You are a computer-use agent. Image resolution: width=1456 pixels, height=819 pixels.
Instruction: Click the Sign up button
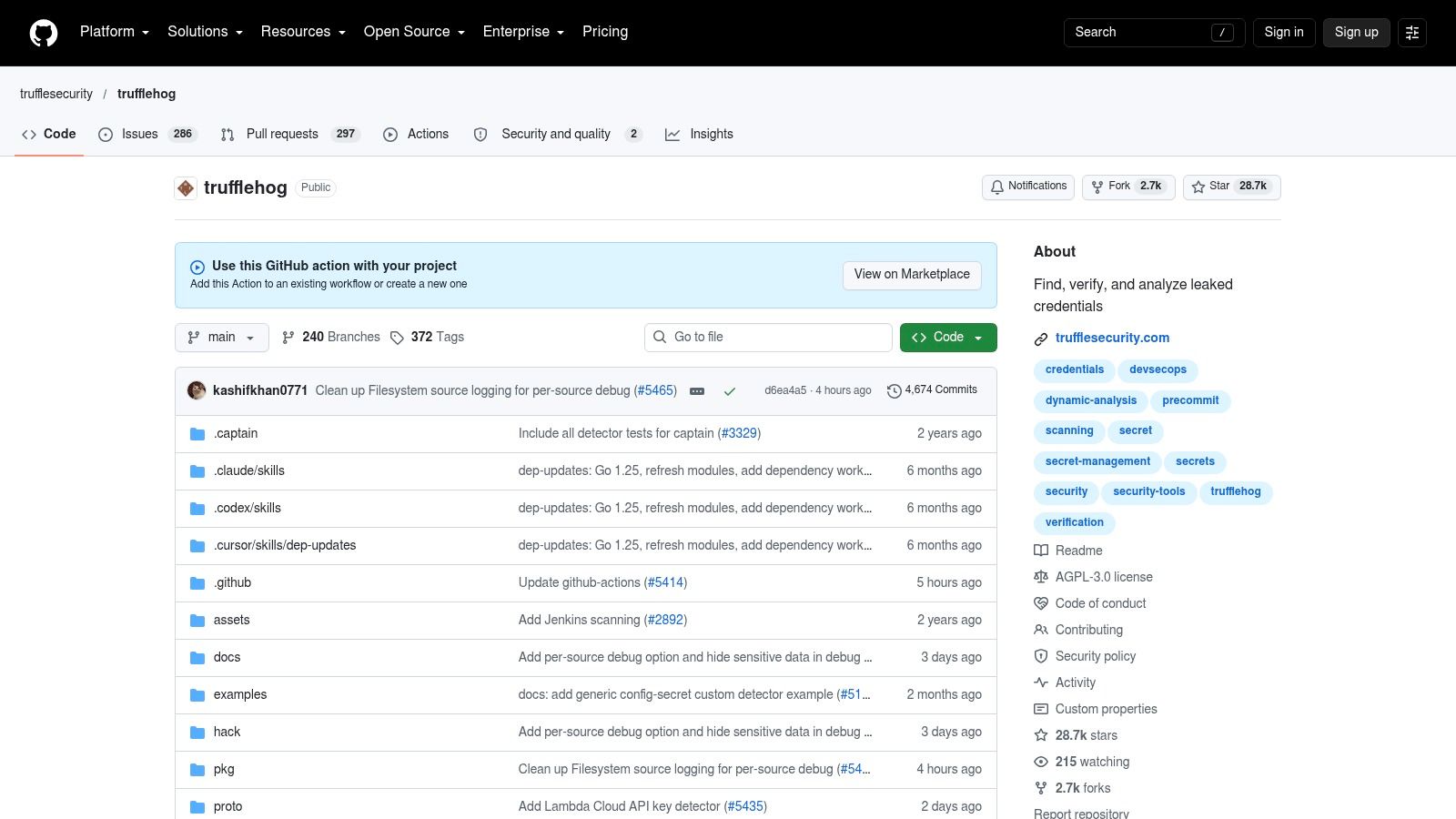[x=1356, y=32]
